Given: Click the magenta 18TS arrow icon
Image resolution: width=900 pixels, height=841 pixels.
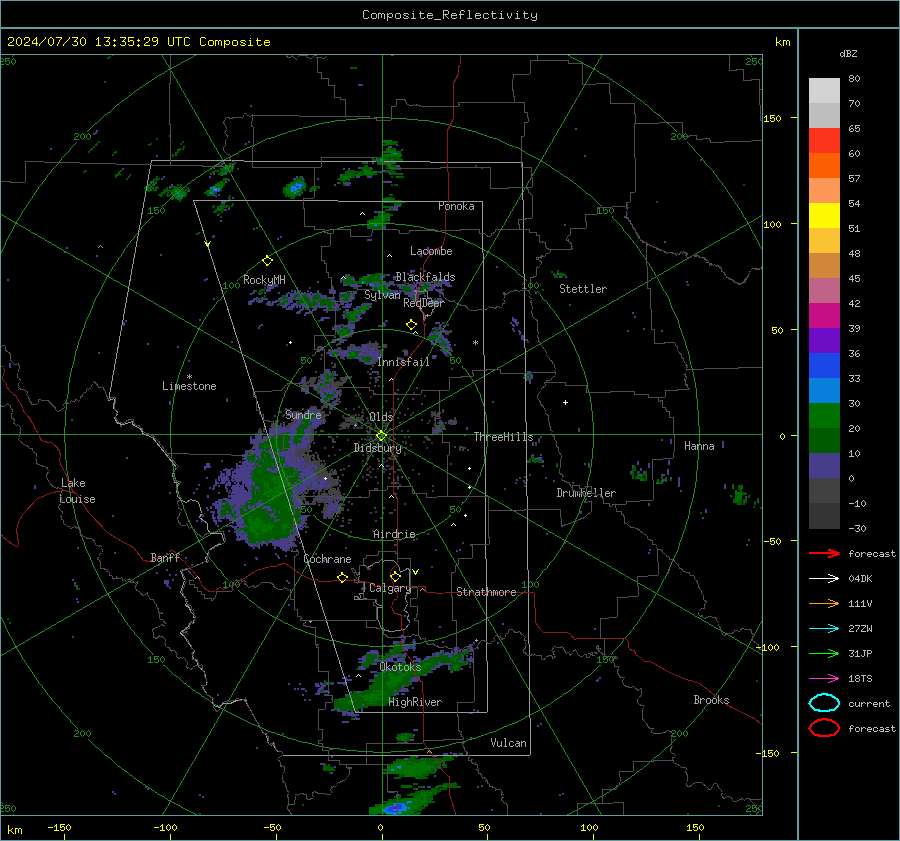Looking at the screenshot, I should tap(824, 679).
